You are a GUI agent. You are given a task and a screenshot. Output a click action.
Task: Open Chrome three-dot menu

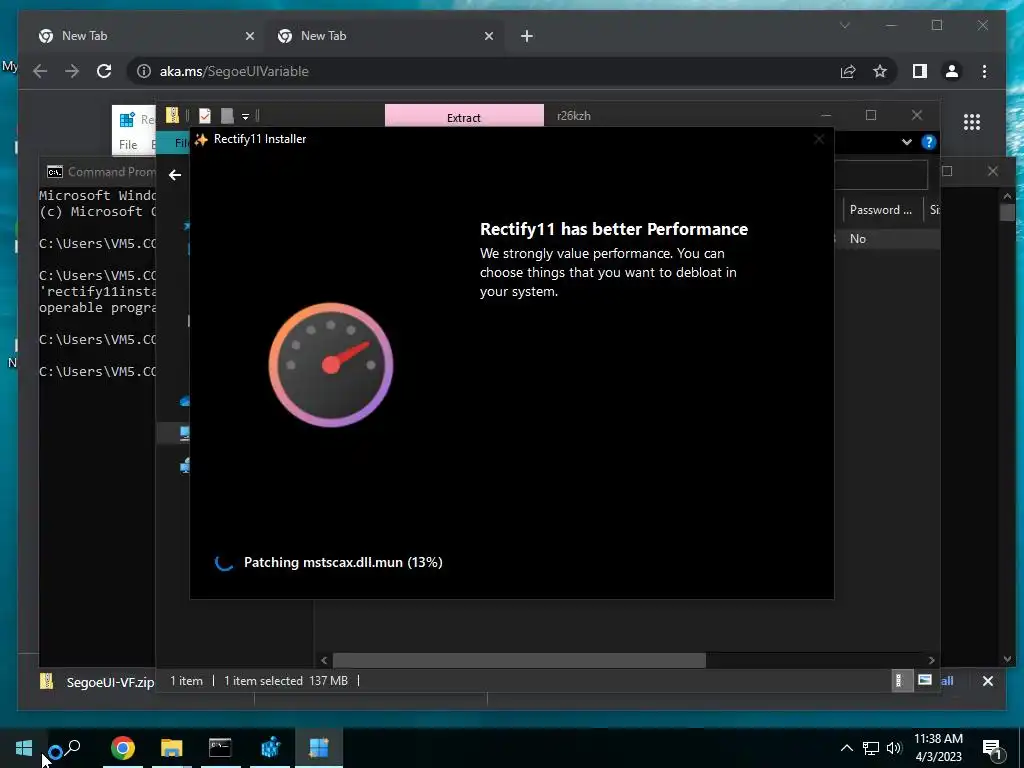point(984,71)
